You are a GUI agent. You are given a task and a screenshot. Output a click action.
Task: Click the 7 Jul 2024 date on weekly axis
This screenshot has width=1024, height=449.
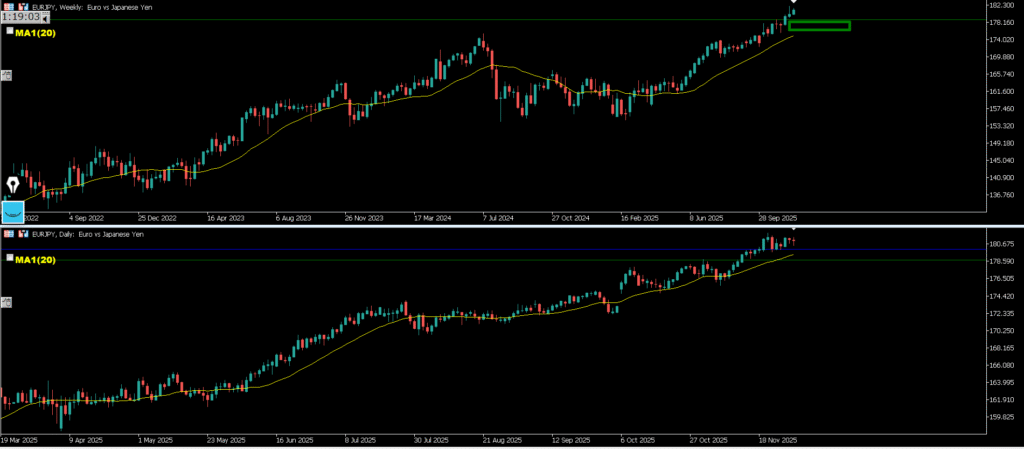coord(496,216)
